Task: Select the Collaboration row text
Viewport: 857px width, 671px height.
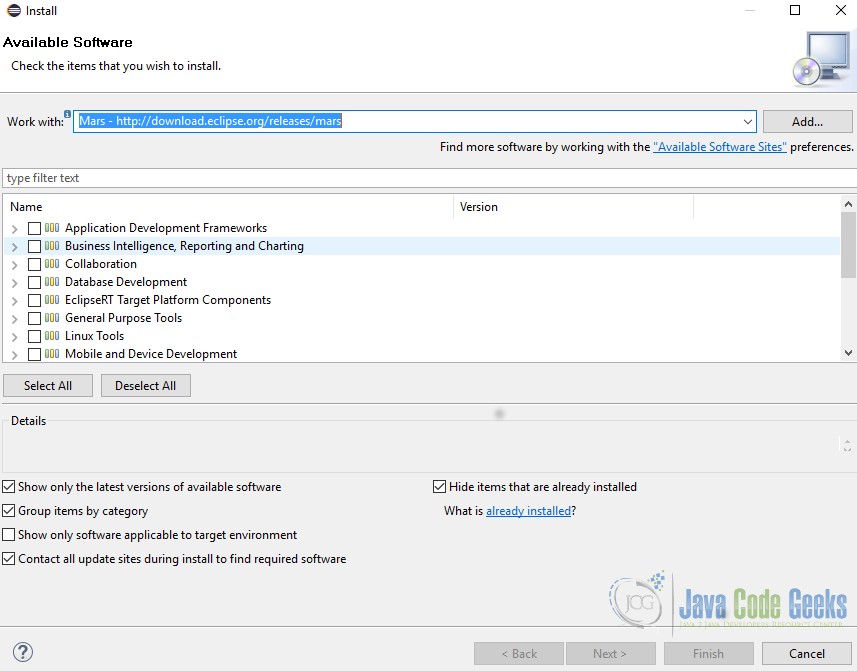Action: point(101,264)
